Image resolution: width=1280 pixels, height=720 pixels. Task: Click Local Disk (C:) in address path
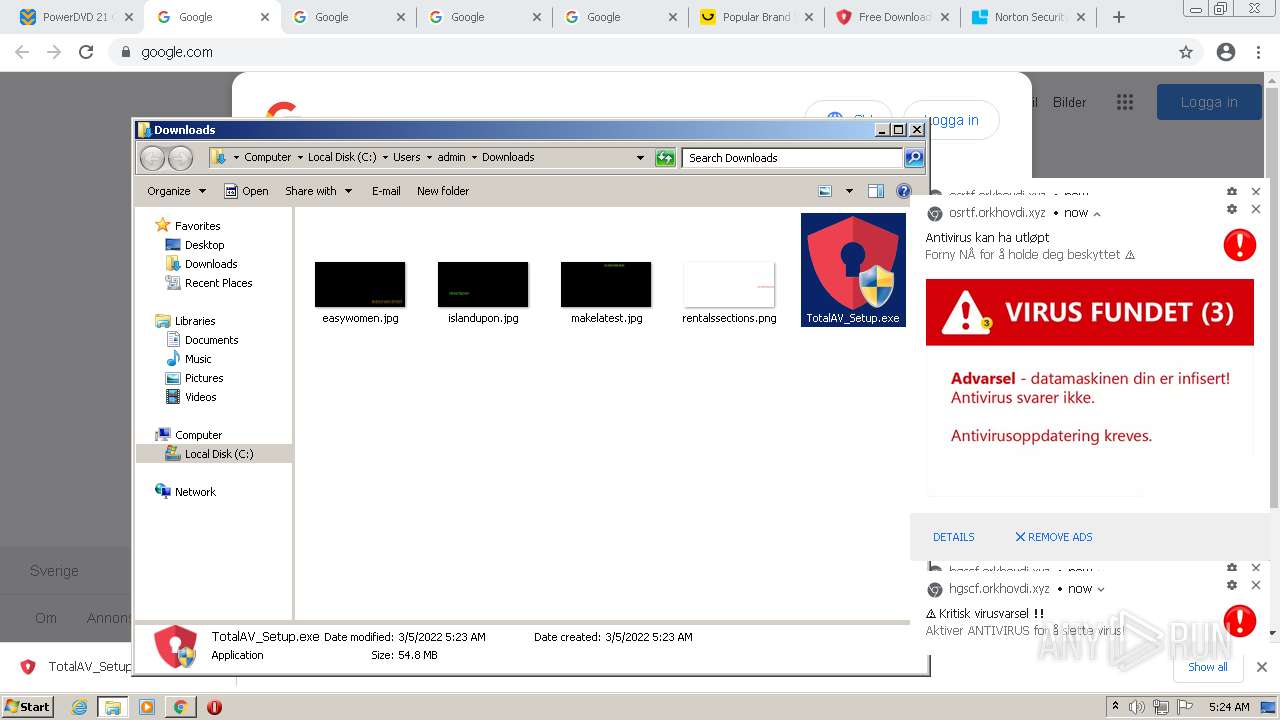click(342, 158)
